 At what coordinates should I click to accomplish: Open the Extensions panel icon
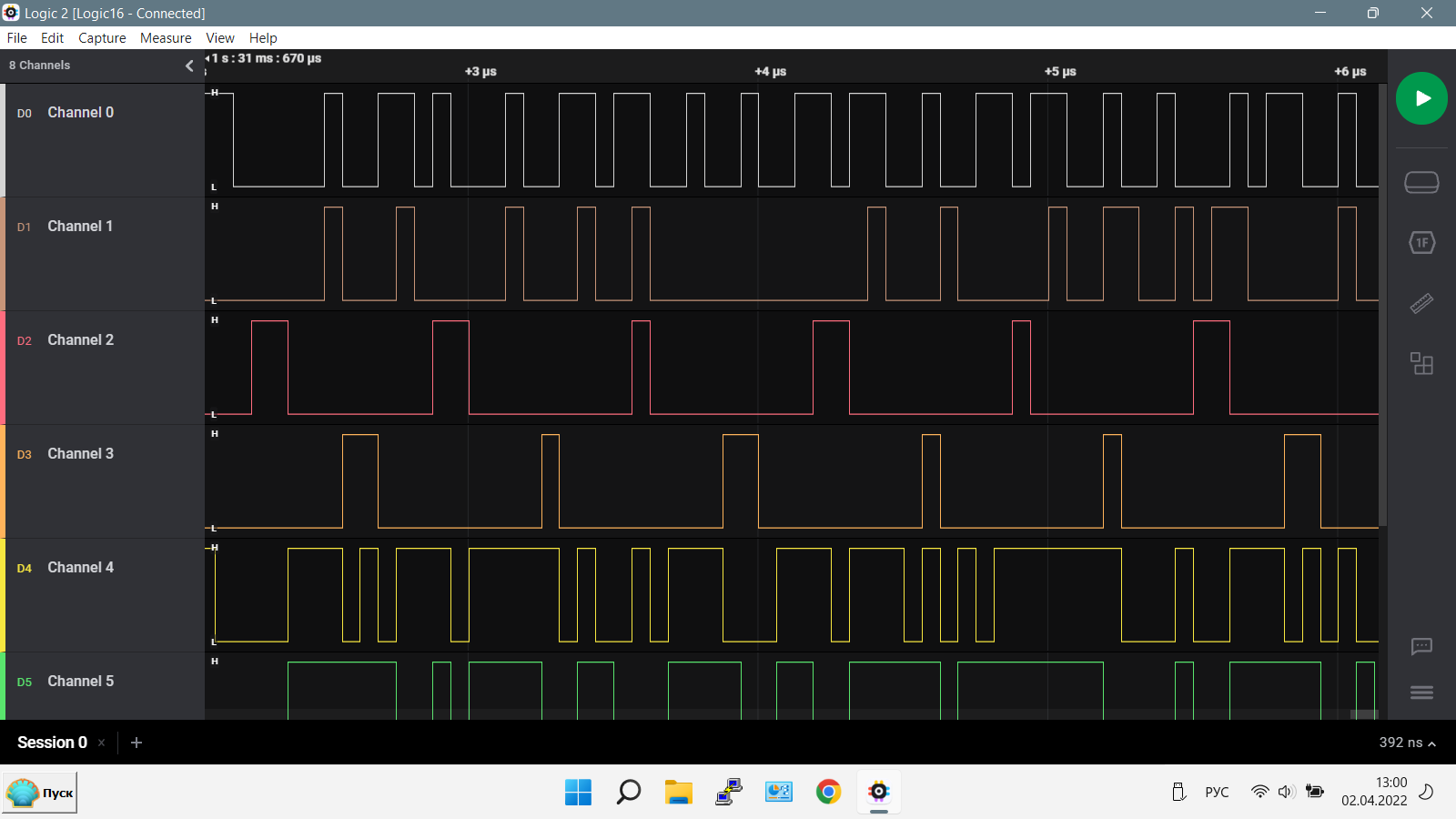point(1421,364)
